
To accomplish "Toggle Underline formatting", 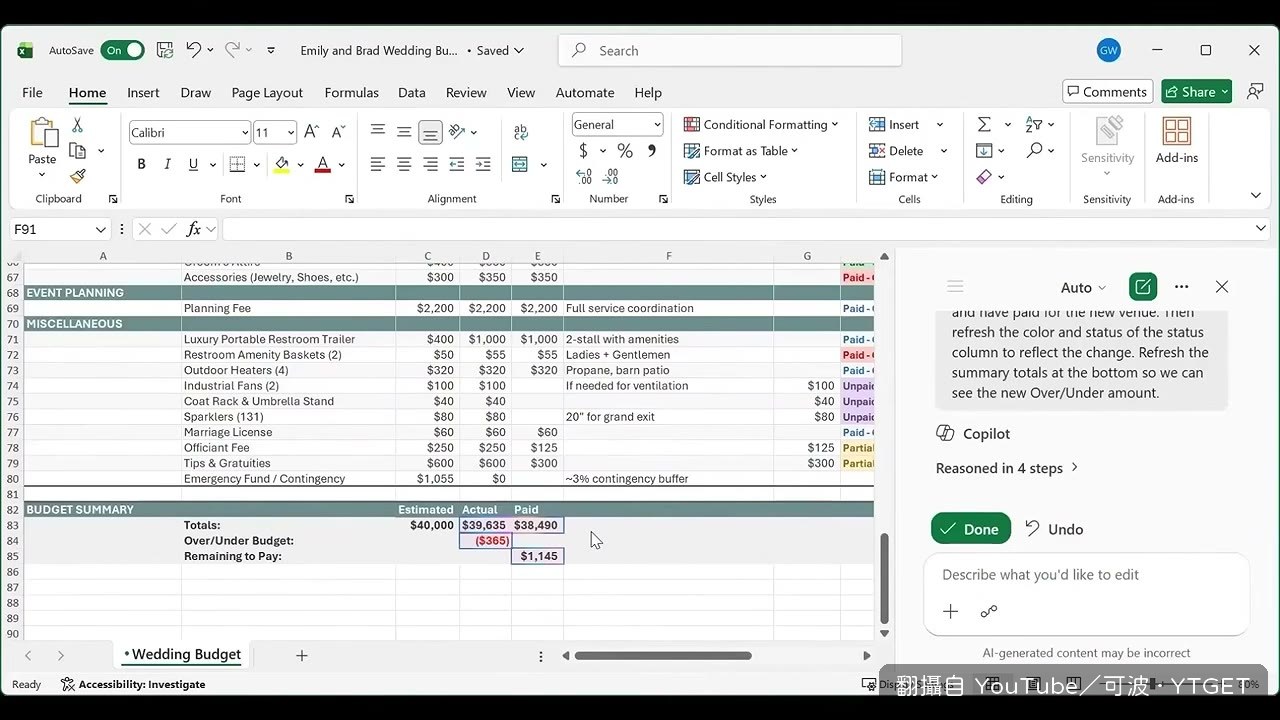I will [193, 164].
